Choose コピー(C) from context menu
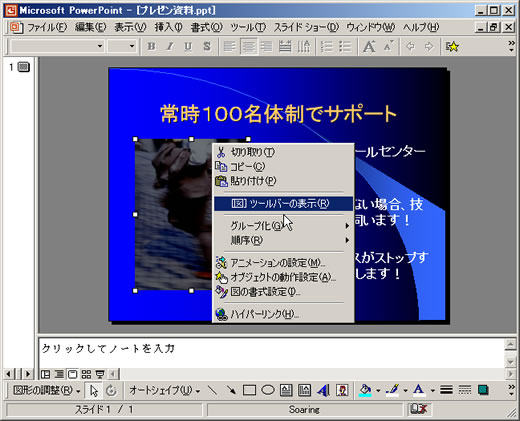The height and width of the screenshot is (421, 520). tap(283, 167)
